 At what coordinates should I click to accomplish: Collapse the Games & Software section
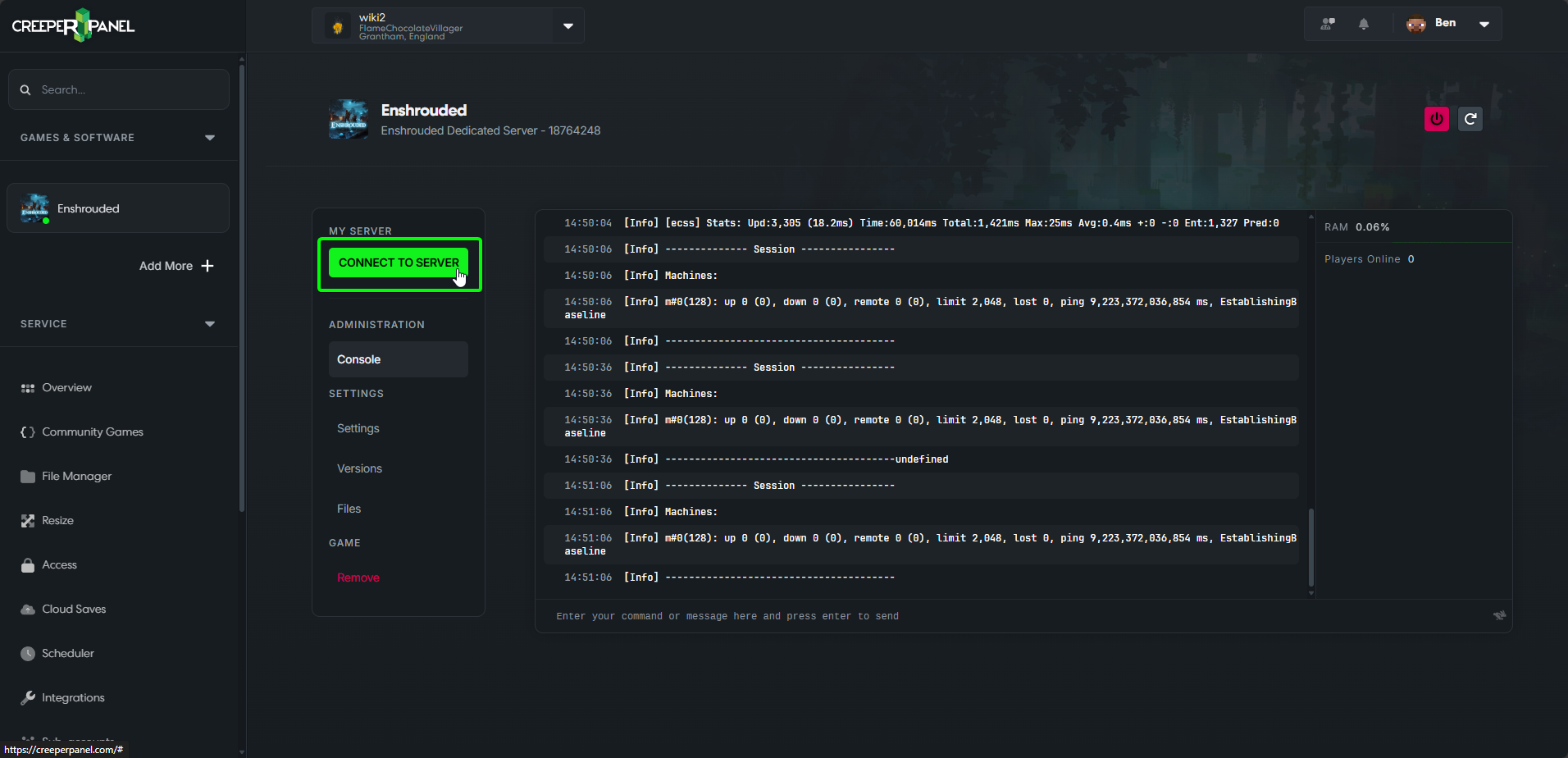point(210,138)
